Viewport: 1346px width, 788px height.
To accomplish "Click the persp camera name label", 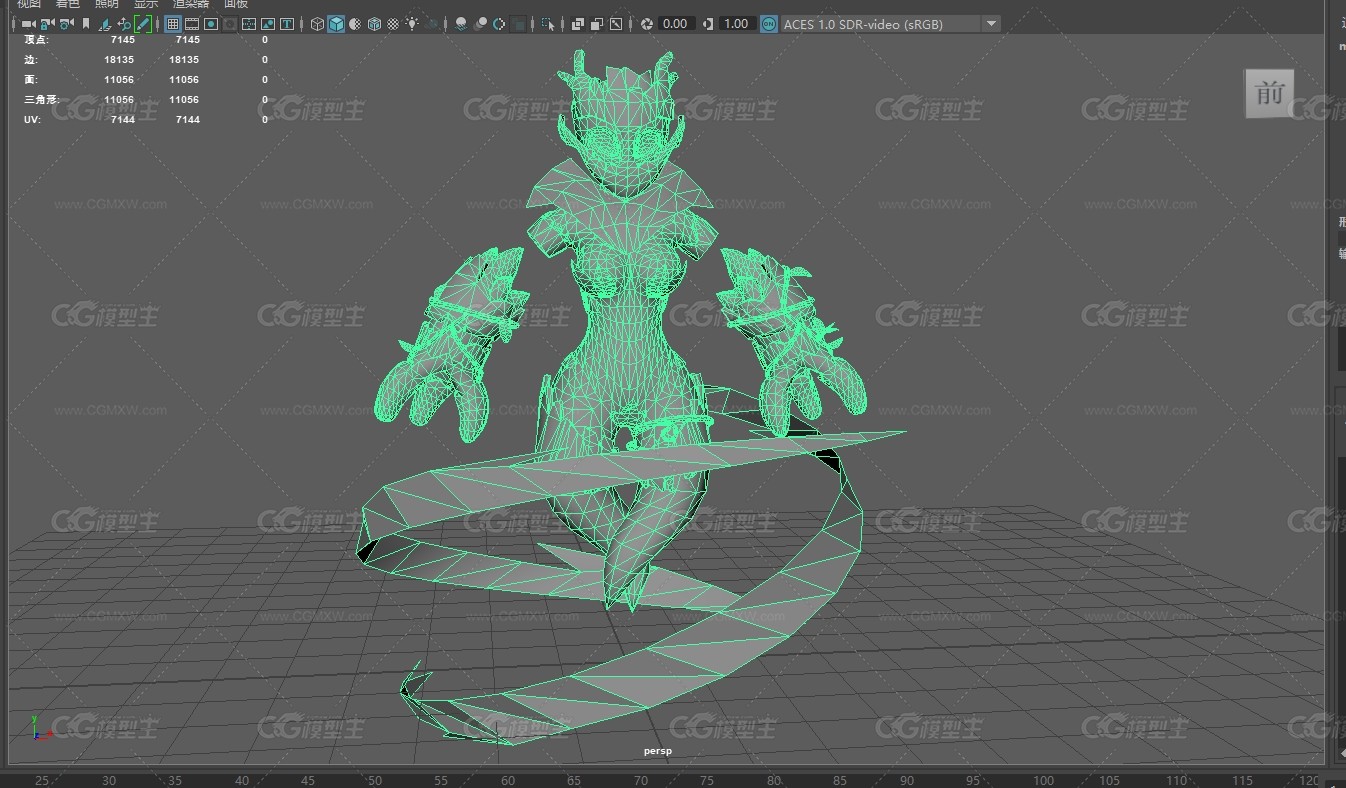I will [658, 751].
